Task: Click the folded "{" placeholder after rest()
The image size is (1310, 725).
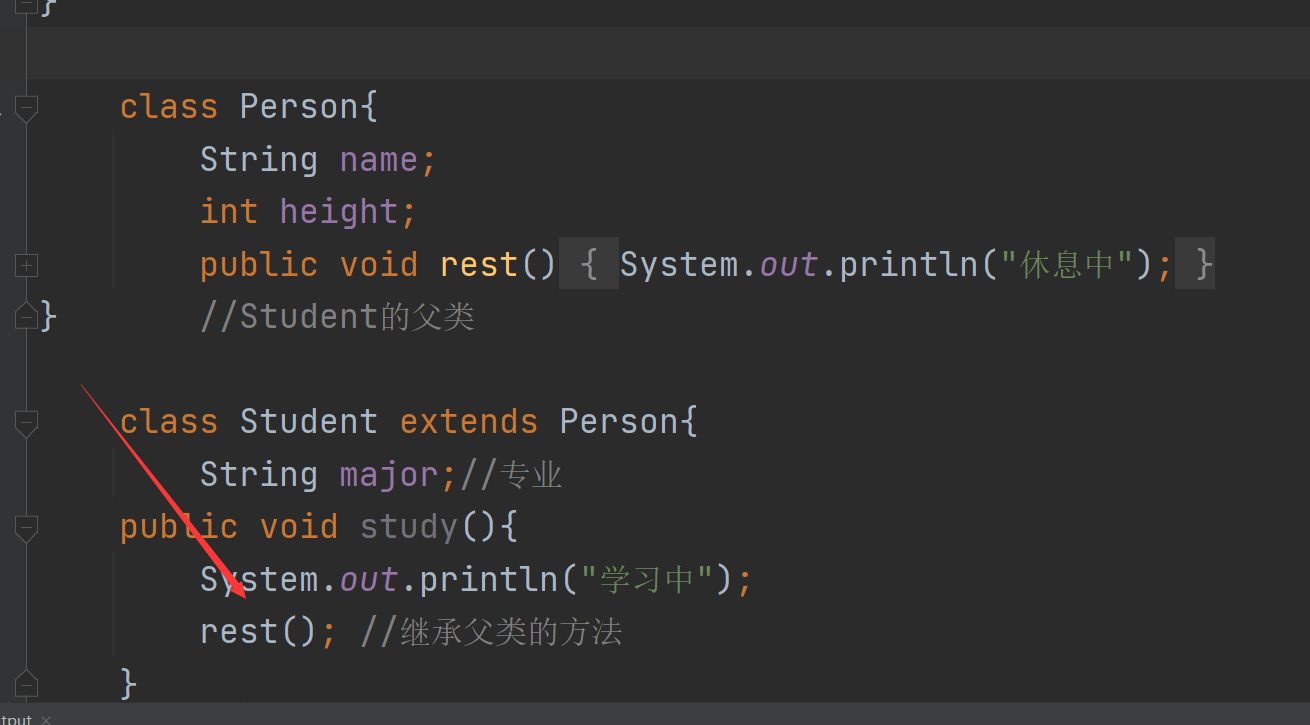Action: point(588,265)
